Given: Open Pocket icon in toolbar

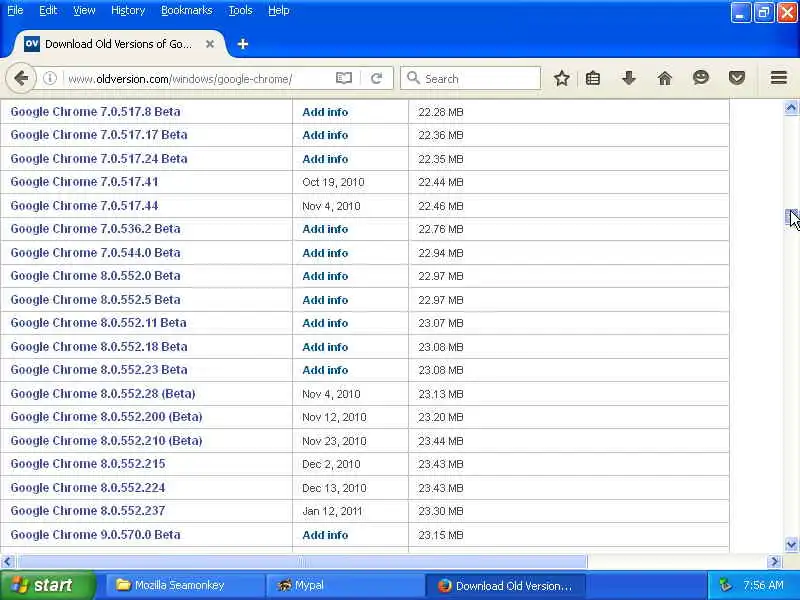Looking at the screenshot, I should tap(737, 79).
